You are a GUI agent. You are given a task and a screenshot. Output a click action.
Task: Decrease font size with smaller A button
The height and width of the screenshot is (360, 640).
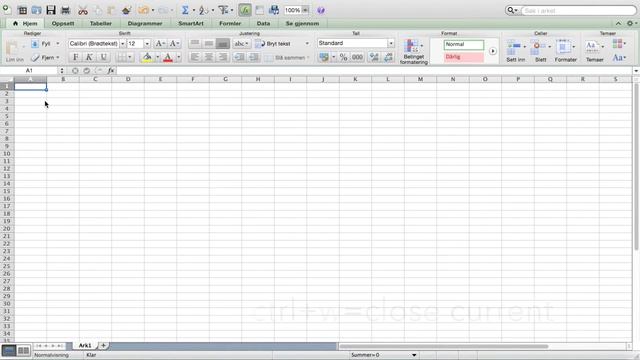174,44
